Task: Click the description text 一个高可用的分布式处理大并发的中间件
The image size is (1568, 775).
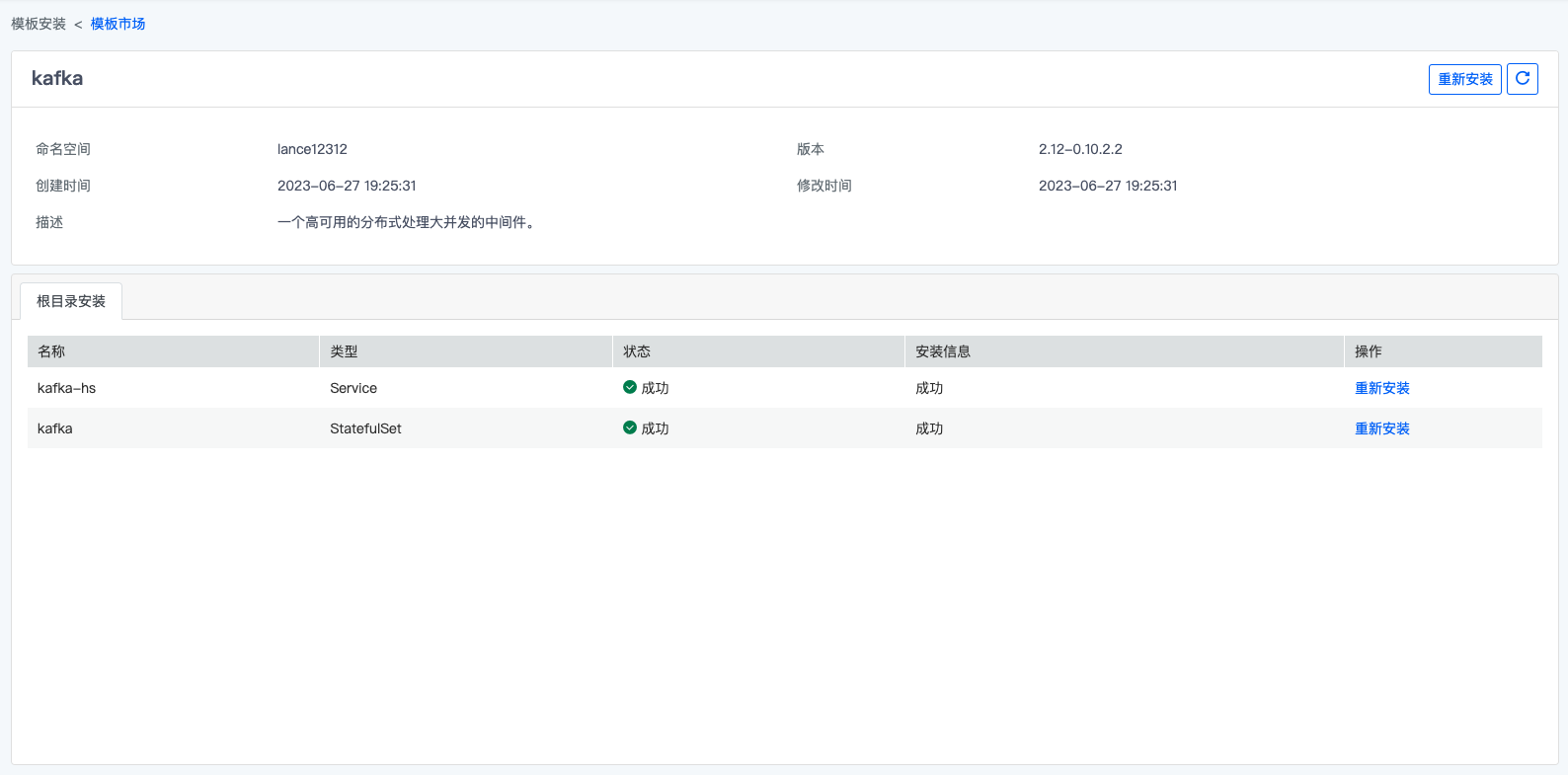Action: 406,222
